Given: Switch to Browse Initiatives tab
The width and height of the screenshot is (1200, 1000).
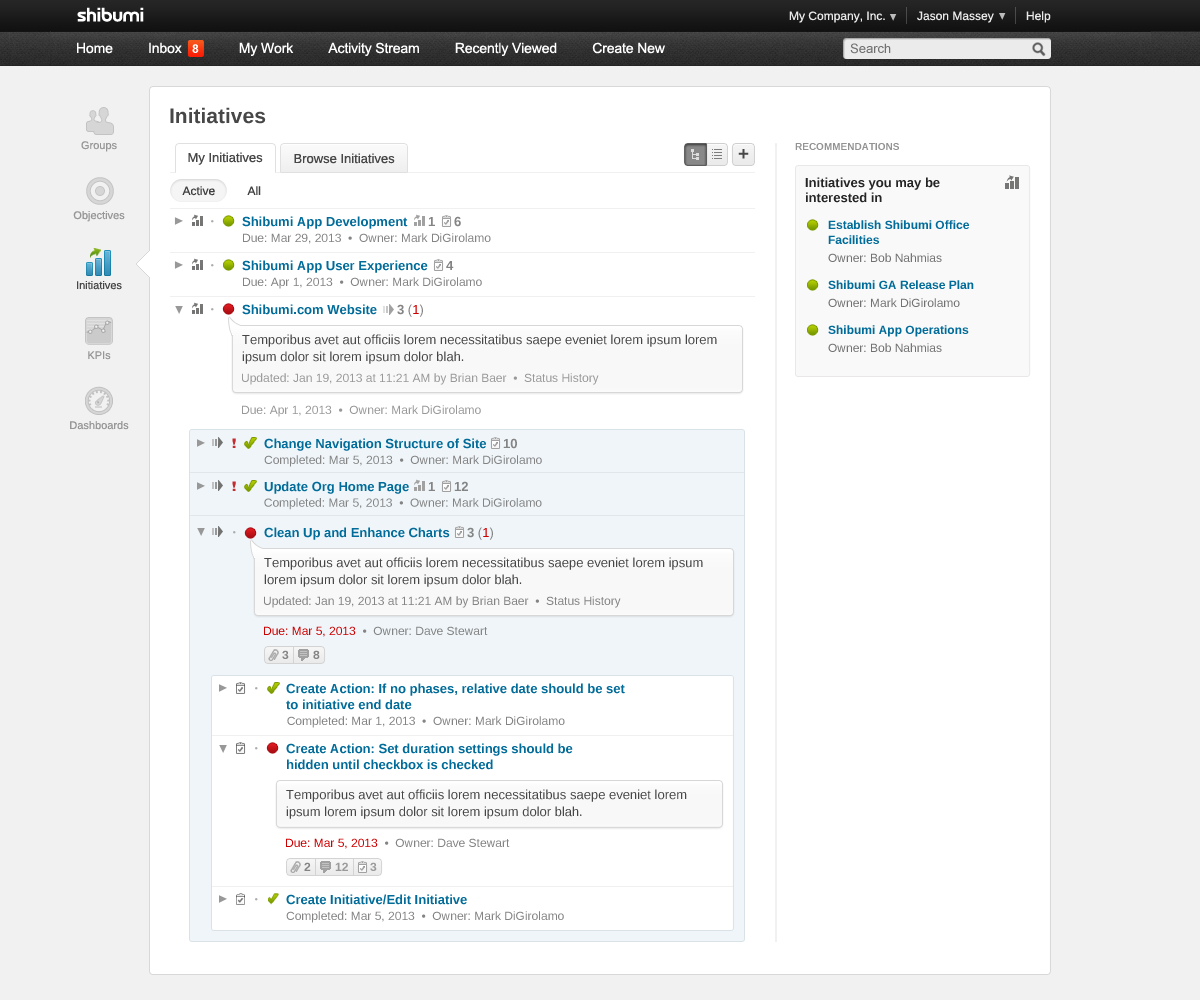Looking at the screenshot, I should click(344, 158).
